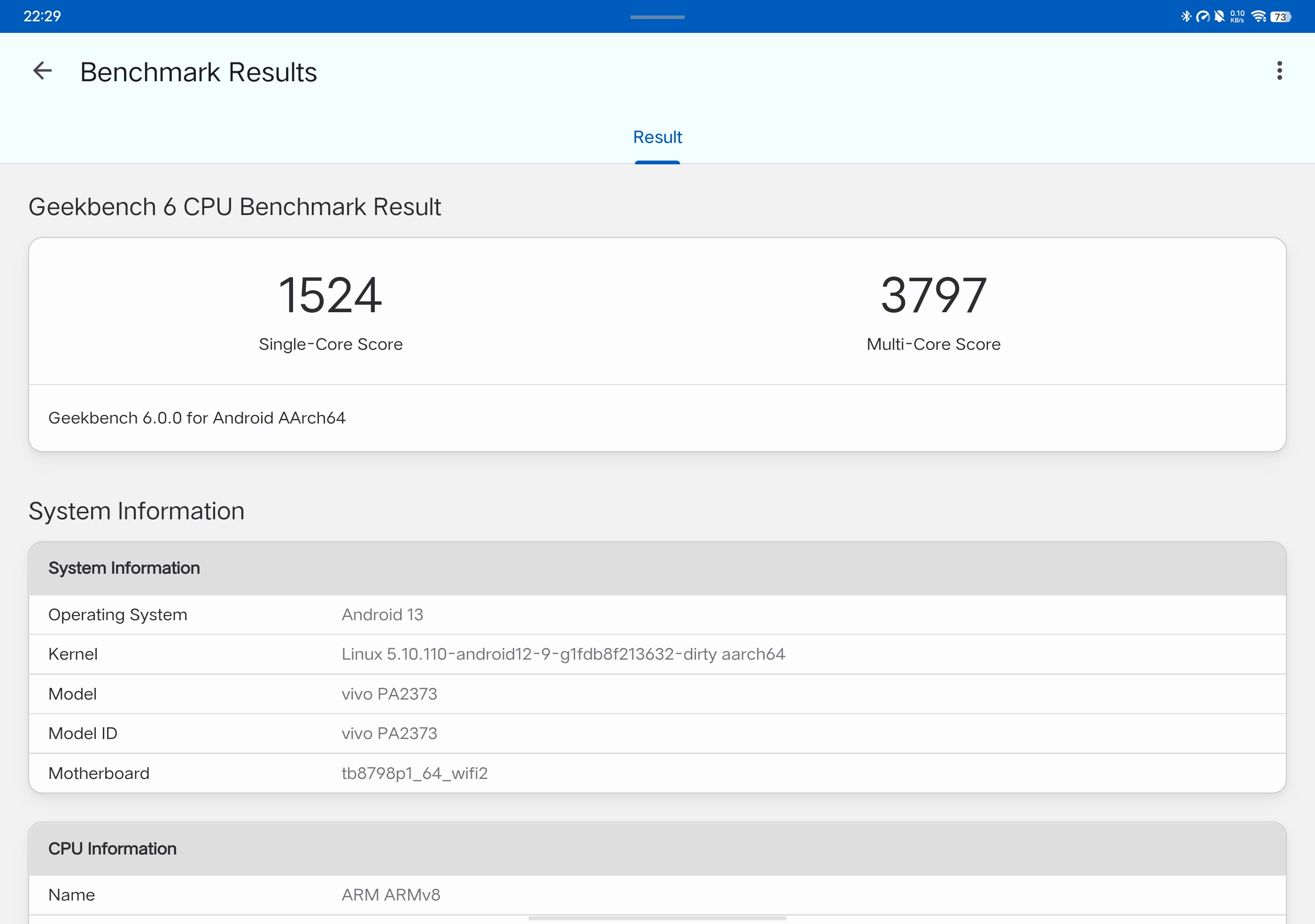Click Geekbench 6.0.0 for Android AArch64 text
1315x924 pixels.
tap(197, 418)
